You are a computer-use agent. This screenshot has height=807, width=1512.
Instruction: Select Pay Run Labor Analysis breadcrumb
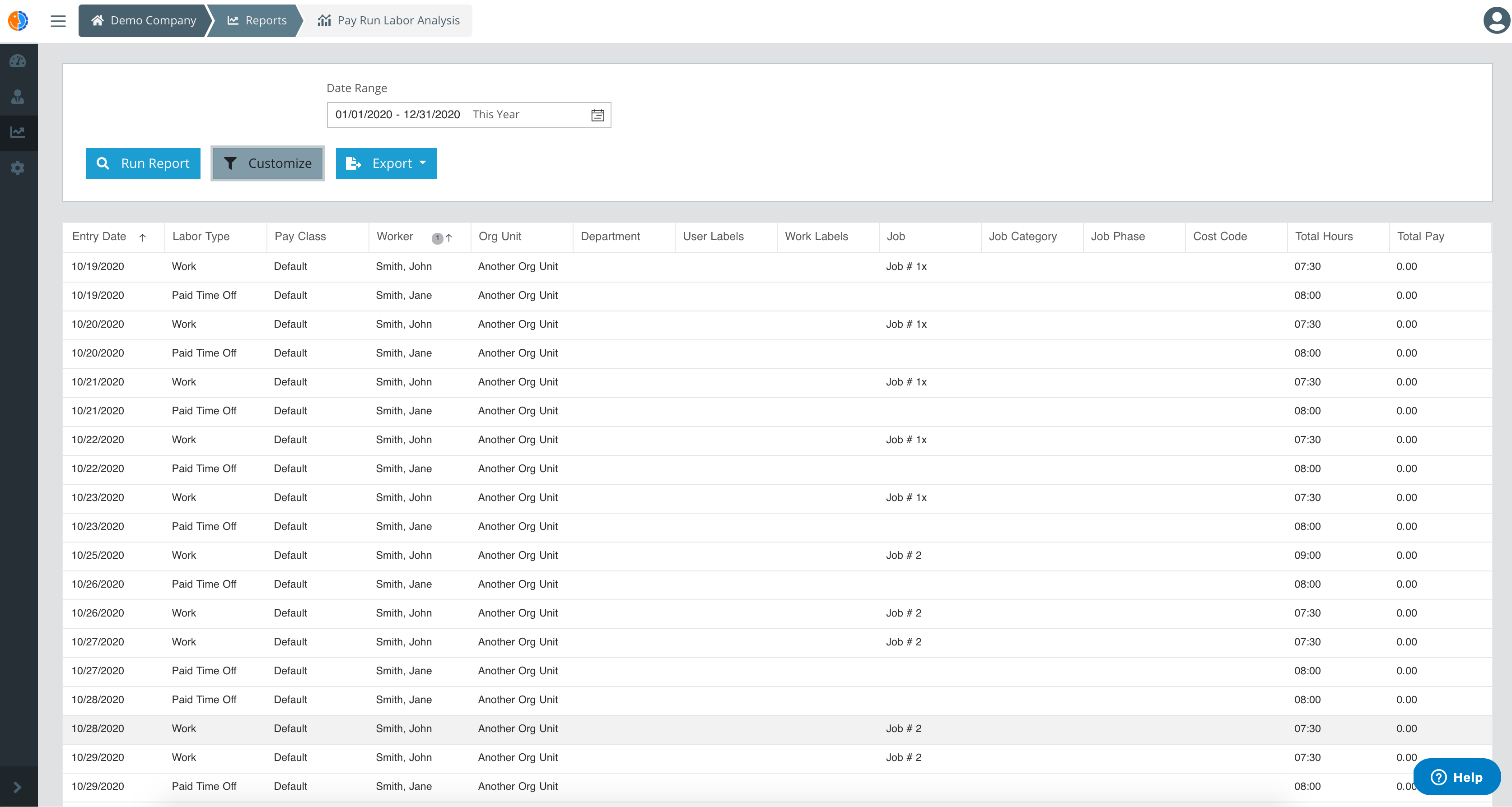point(388,20)
